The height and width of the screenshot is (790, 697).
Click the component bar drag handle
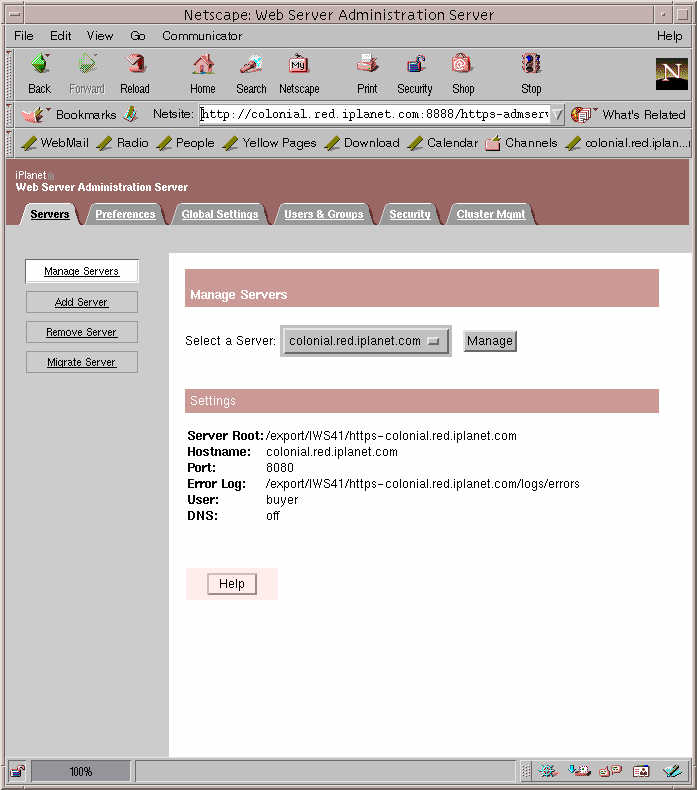coord(526,771)
